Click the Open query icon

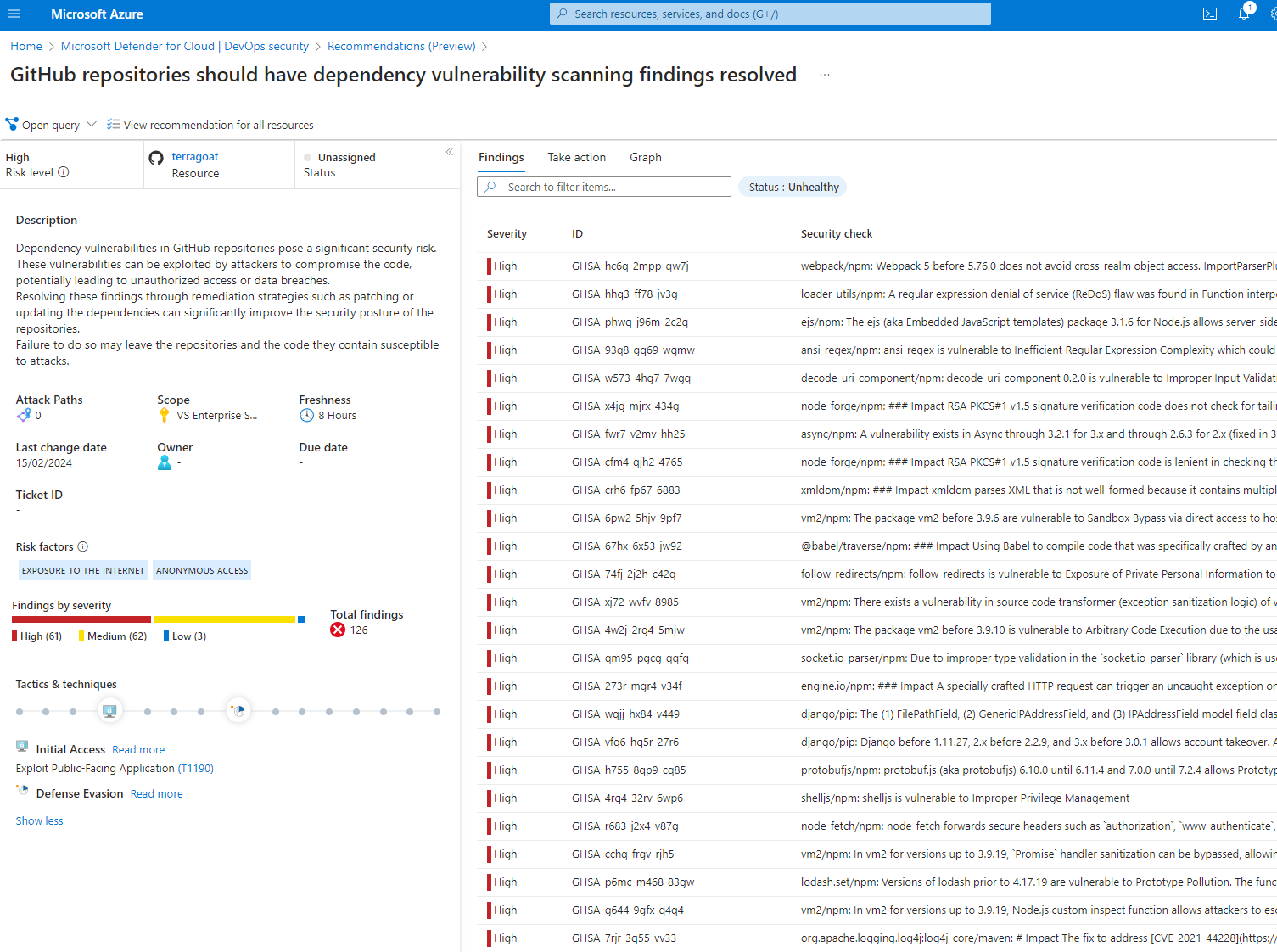pos(12,125)
